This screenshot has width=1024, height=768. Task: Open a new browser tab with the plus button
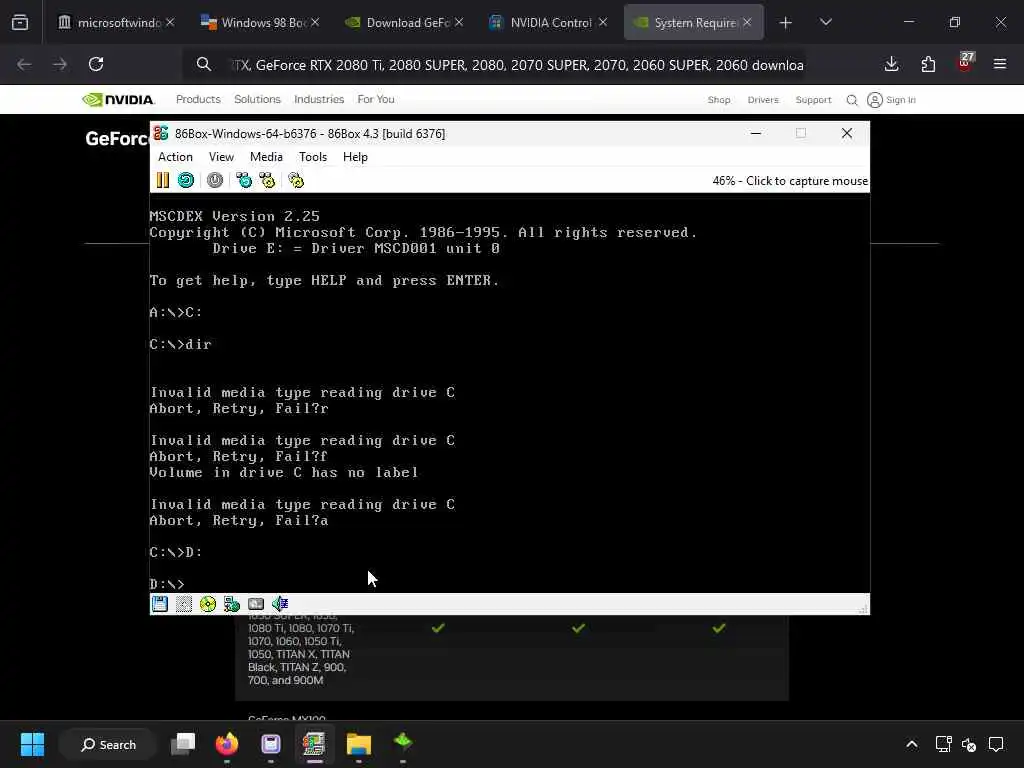pyautogui.click(x=786, y=23)
